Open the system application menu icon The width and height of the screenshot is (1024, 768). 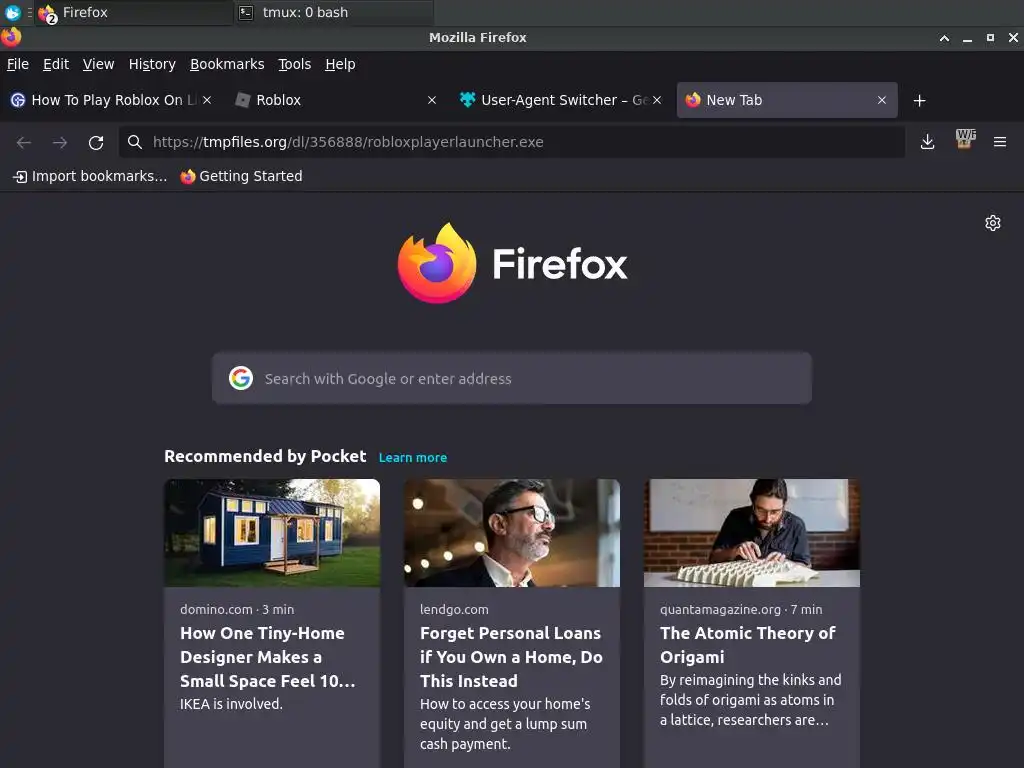(12, 12)
